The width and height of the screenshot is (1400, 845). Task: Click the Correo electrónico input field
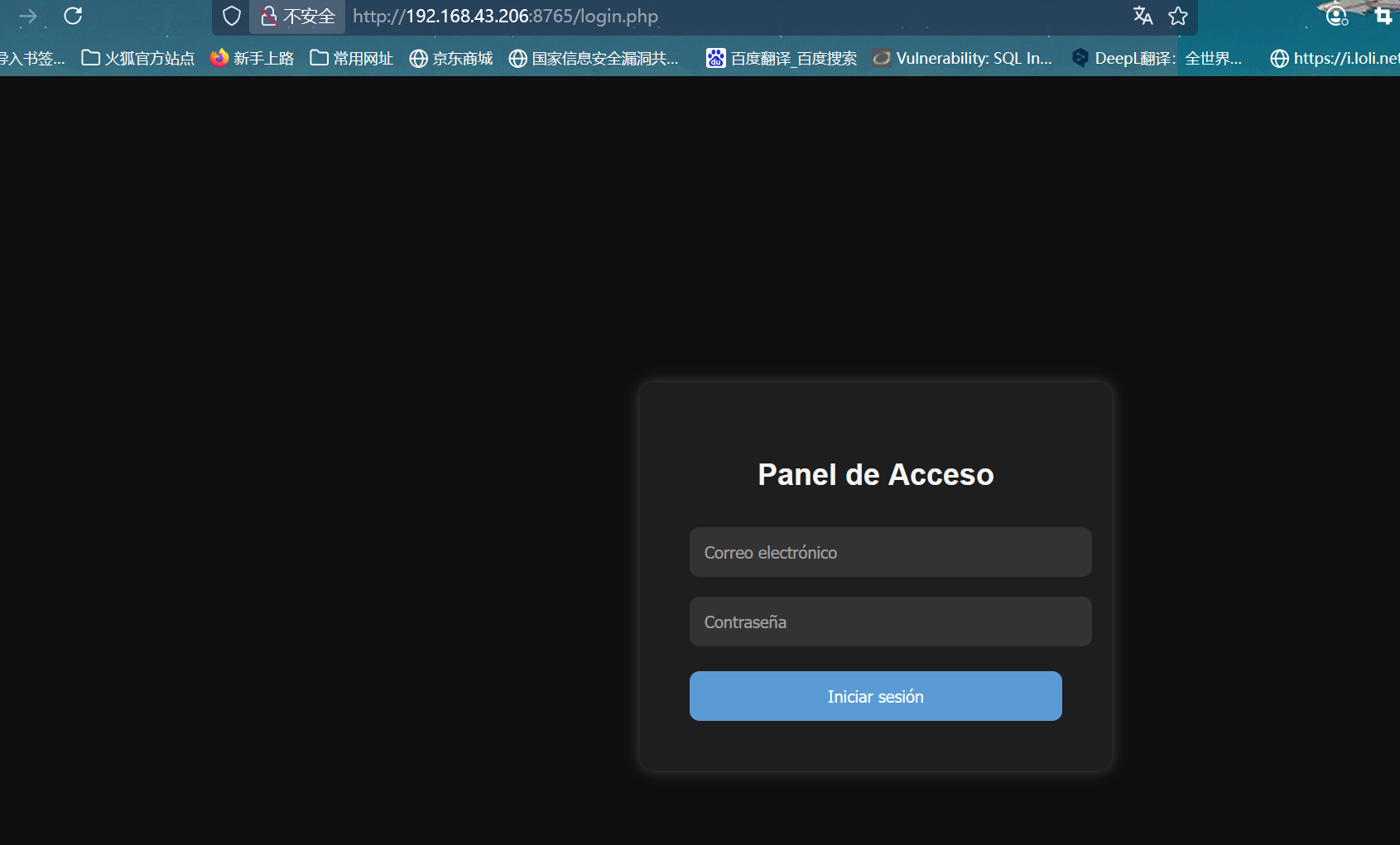pos(890,552)
